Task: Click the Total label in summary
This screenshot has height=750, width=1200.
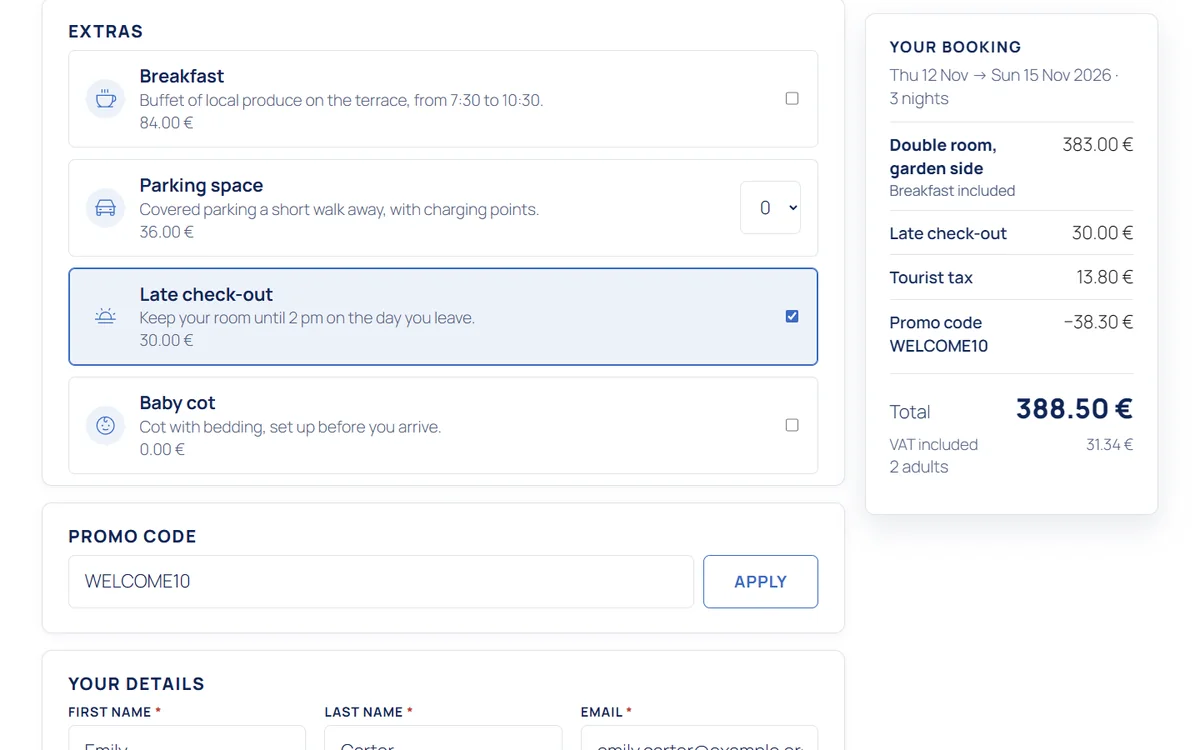Action: pyautogui.click(x=909, y=412)
